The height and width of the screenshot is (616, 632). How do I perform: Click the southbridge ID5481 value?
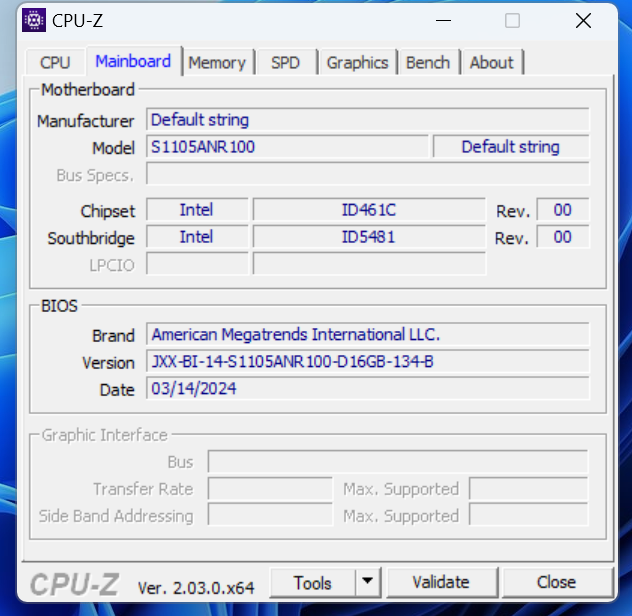(369, 237)
